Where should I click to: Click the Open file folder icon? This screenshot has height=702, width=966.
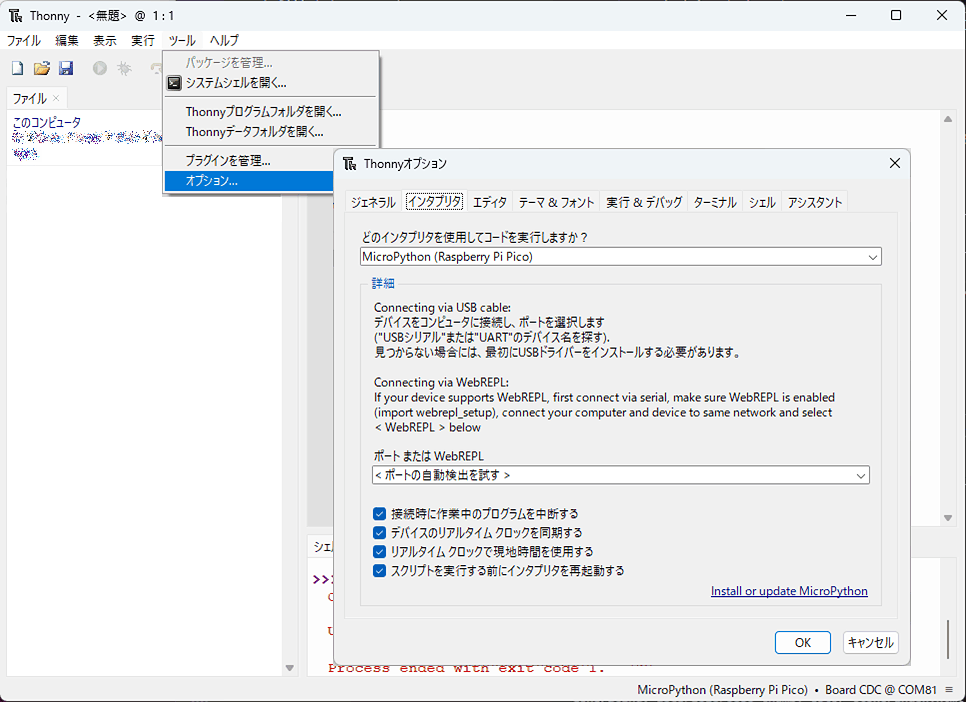click(x=41, y=68)
